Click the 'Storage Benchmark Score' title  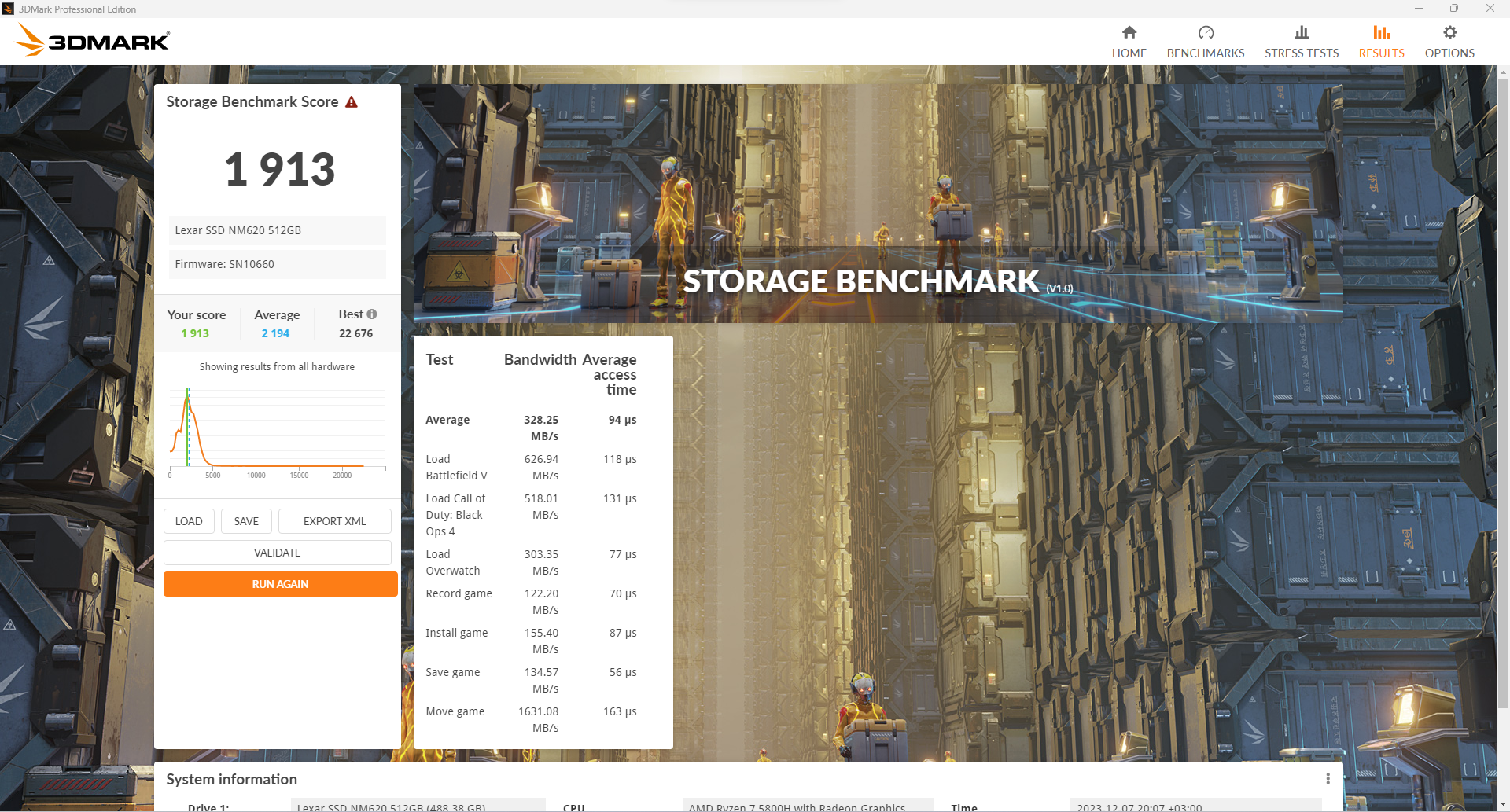click(x=252, y=102)
